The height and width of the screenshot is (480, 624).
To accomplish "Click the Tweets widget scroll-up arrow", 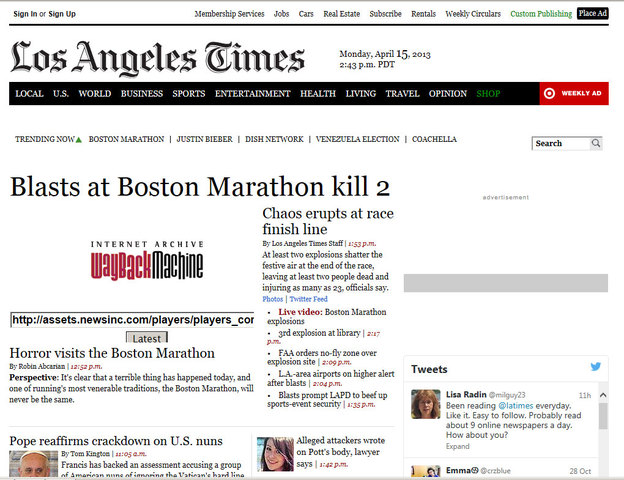I will 603,395.
